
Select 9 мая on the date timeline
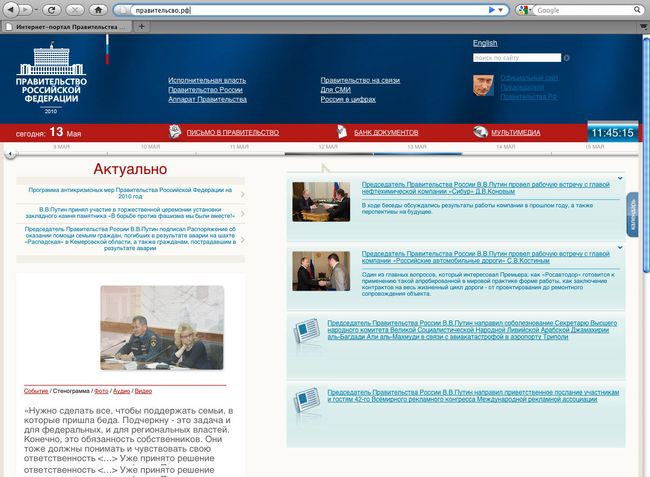(x=61, y=147)
